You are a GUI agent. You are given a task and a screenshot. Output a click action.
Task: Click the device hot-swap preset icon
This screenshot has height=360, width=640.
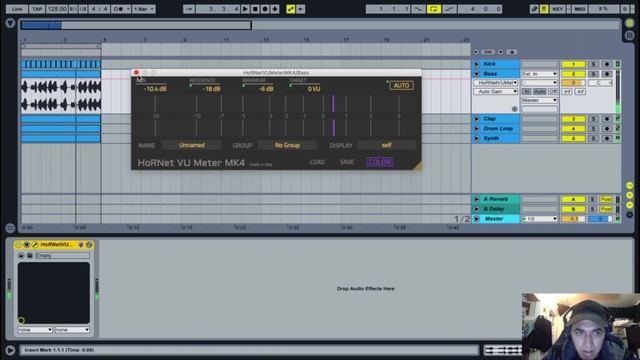[x=81, y=244]
